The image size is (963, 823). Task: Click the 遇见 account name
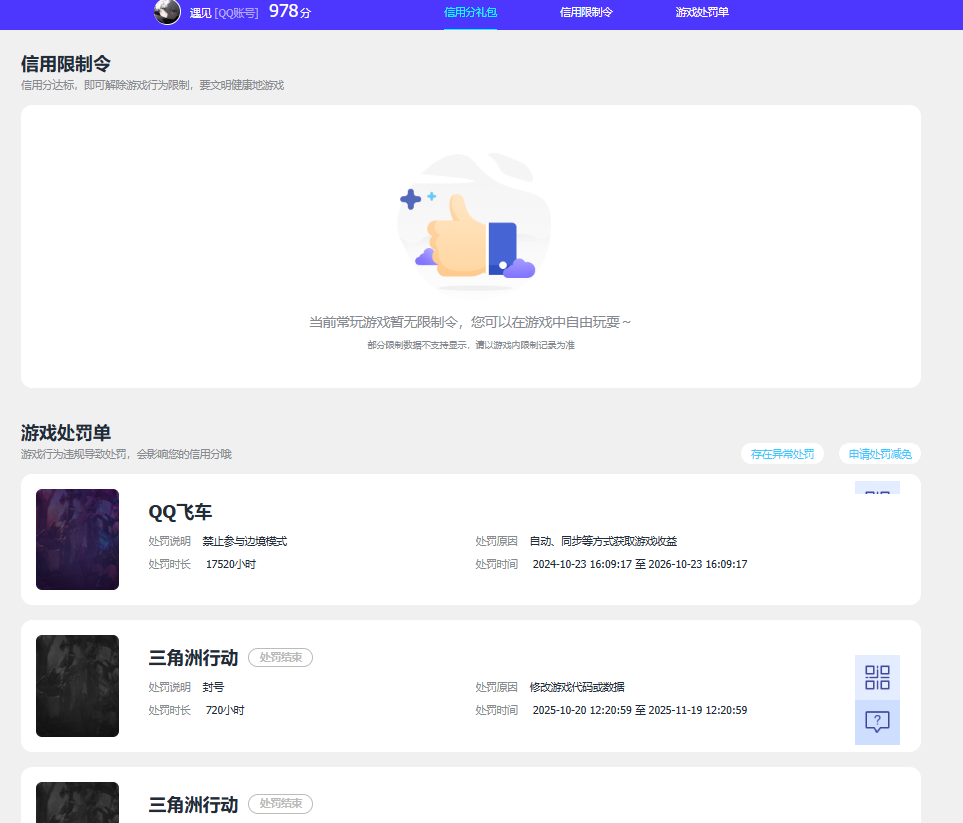click(x=201, y=13)
